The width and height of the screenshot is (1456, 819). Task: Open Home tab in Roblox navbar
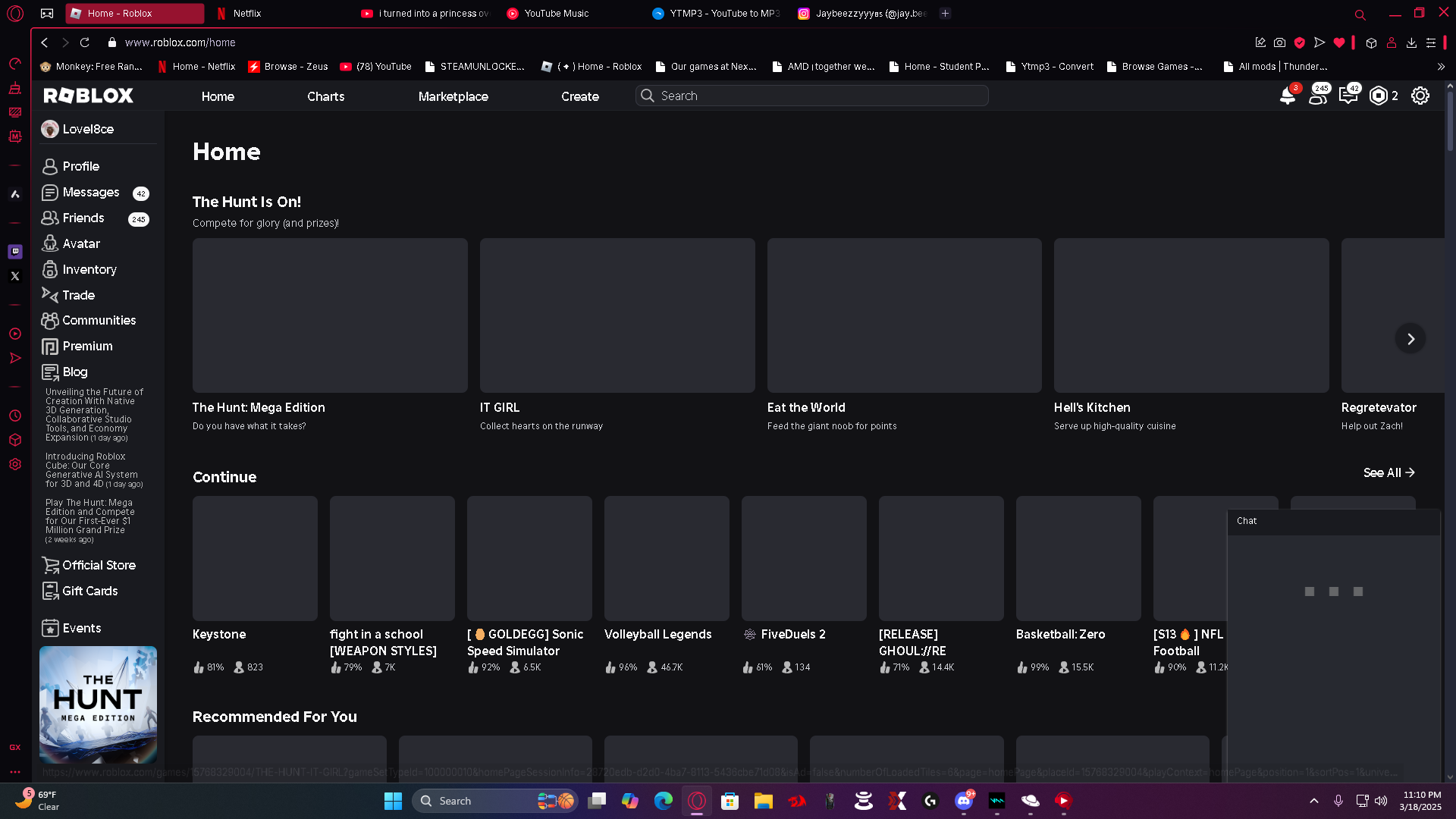coord(218,96)
